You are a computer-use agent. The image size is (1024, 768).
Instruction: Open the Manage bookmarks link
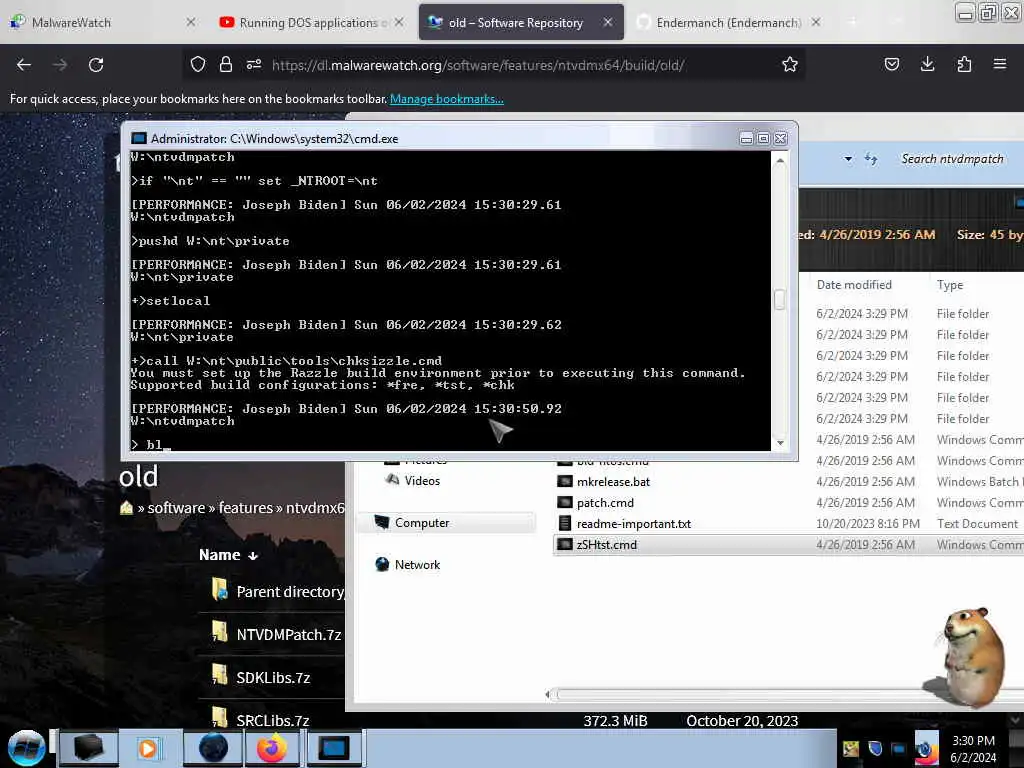click(x=447, y=99)
